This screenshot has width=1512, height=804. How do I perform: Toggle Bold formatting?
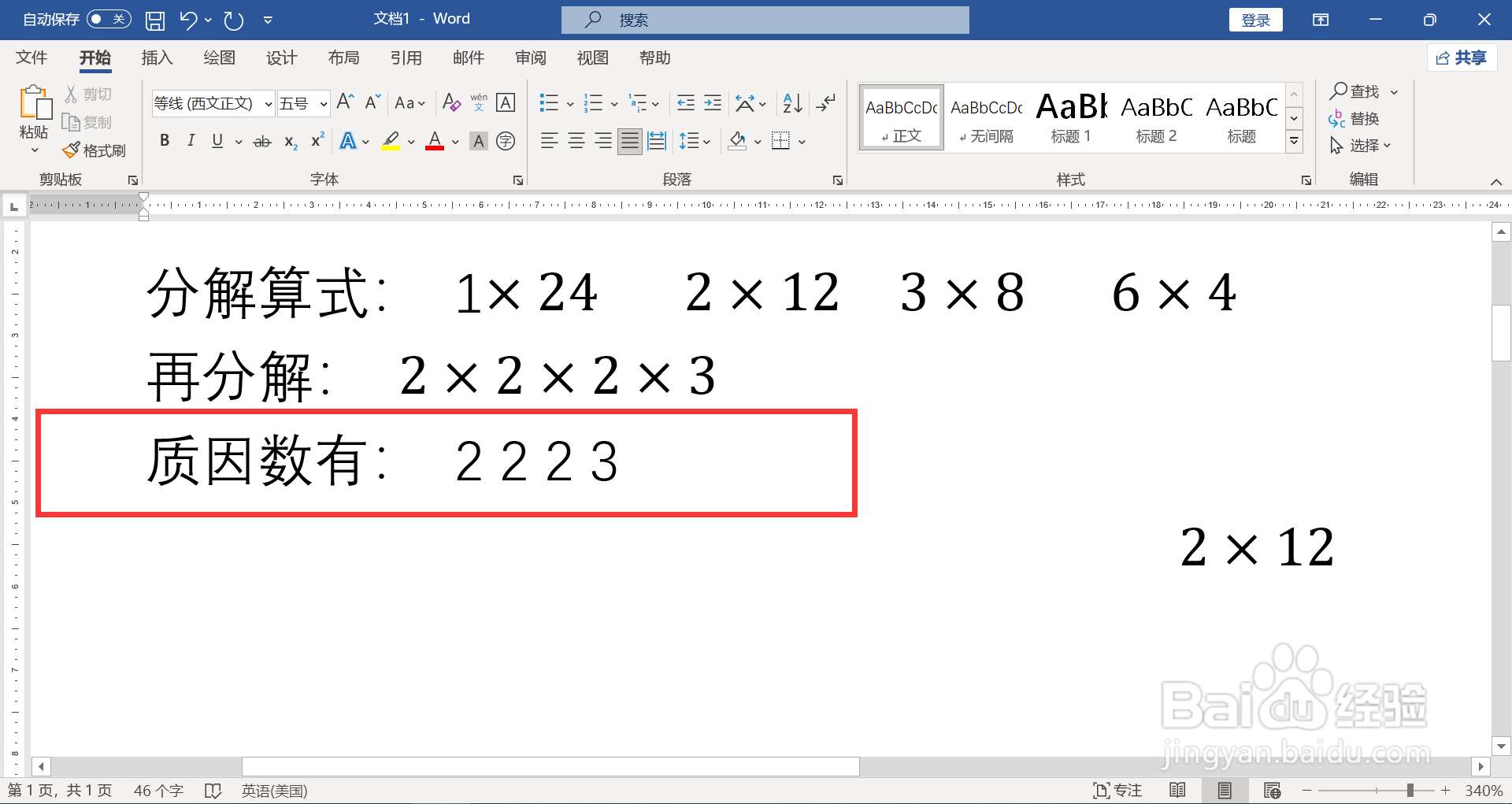(165, 141)
